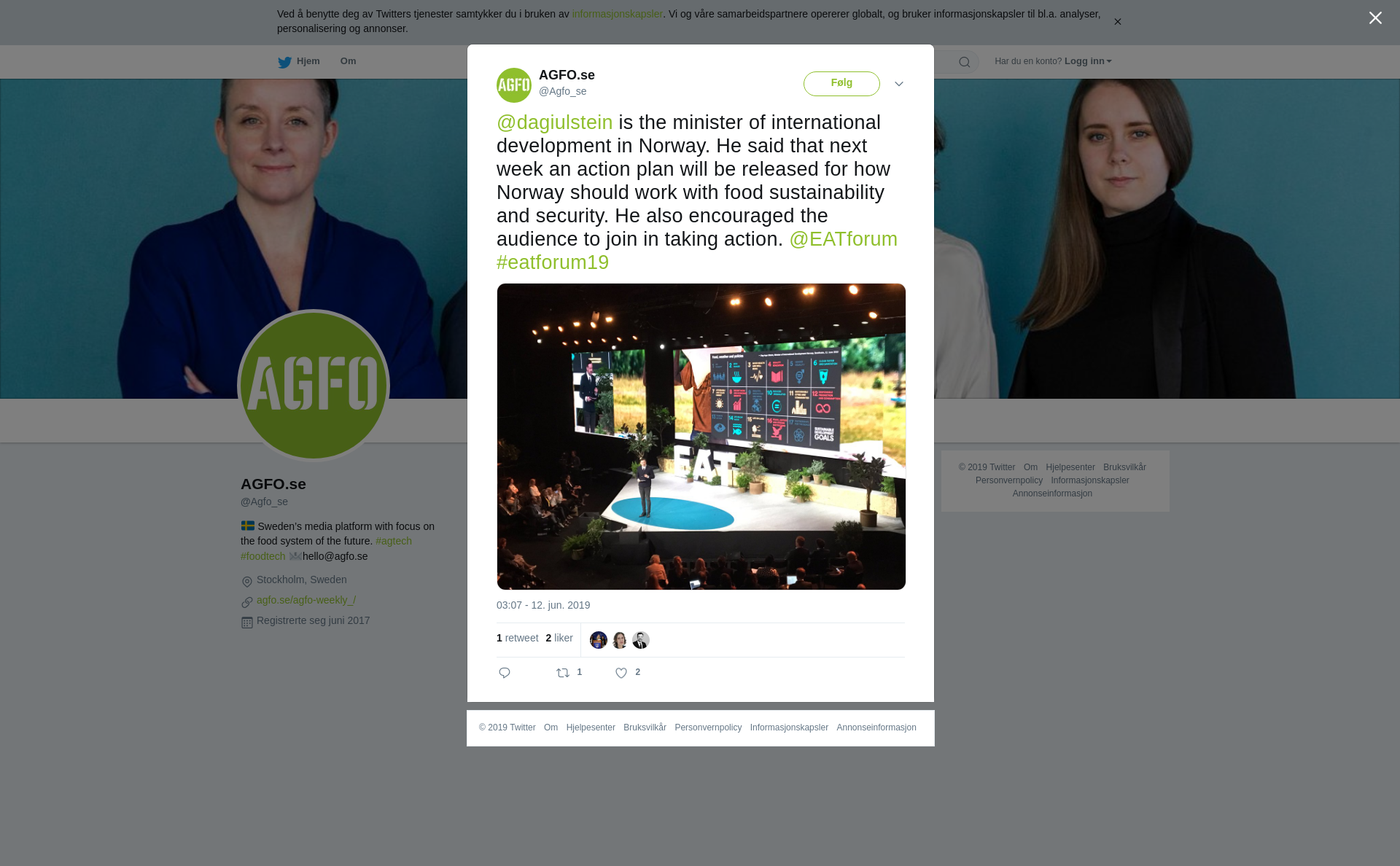Open the informasjonskapsler link in the banner
Screen dimensions: 1400x866
coord(618,14)
